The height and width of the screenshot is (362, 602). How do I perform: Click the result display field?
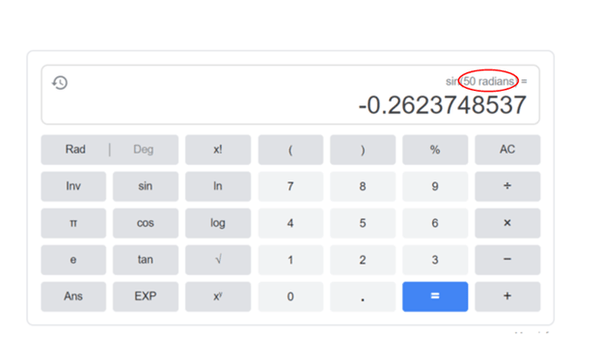pos(290,95)
